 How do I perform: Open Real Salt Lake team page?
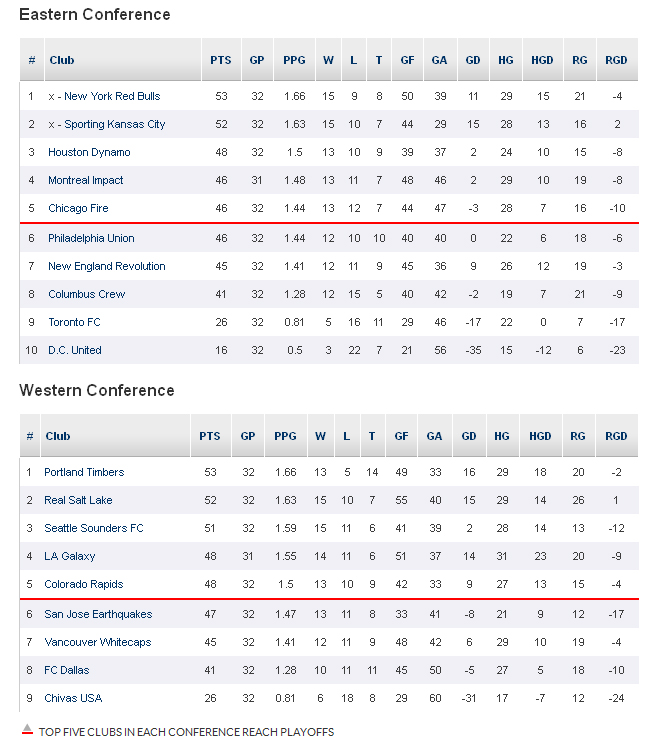[78, 500]
